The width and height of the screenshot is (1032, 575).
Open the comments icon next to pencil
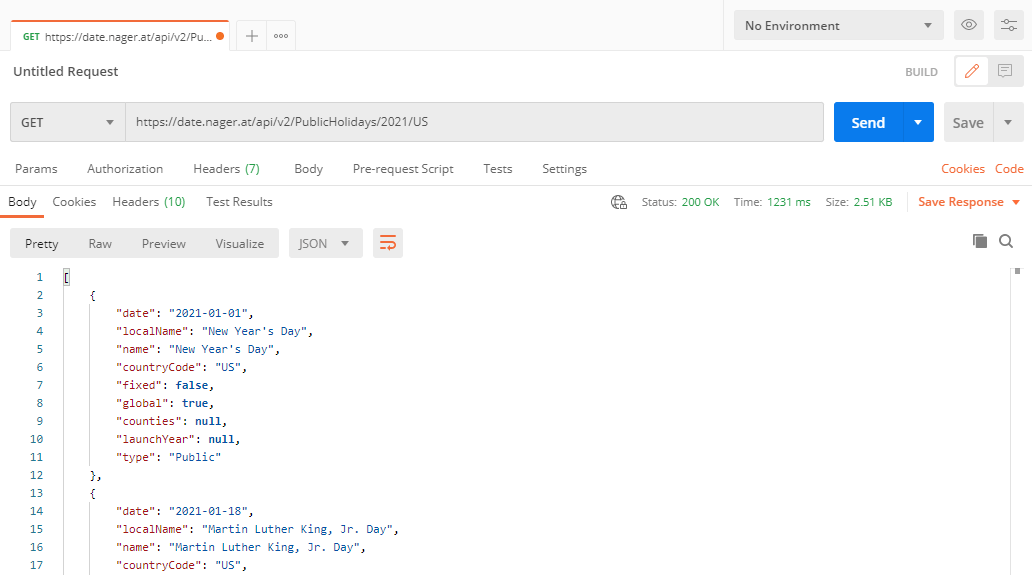pyautogui.click(x=1005, y=71)
